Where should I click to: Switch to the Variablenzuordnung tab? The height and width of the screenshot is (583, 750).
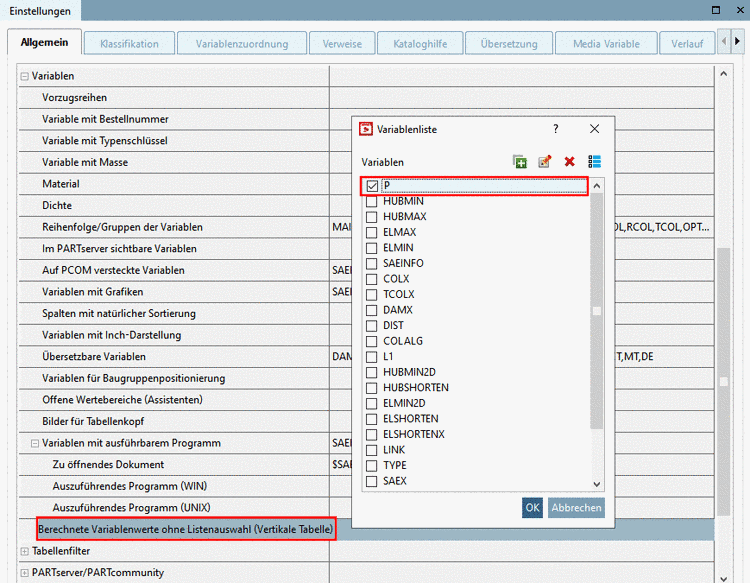(x=242, y=44)
